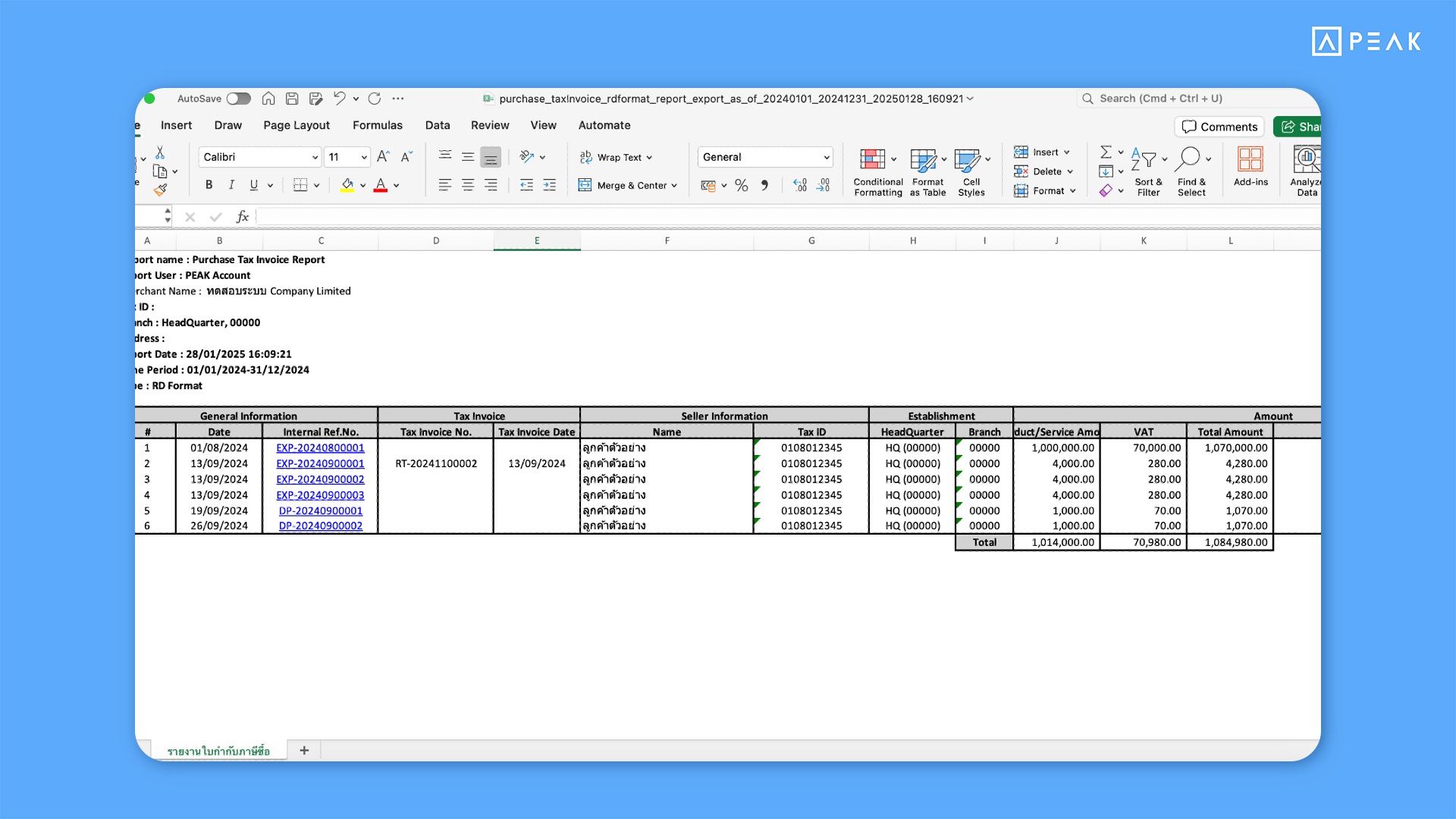Open Find & Select menu
The height and width of the screenshot is (819, 1456).
[x=1192, y=172]
